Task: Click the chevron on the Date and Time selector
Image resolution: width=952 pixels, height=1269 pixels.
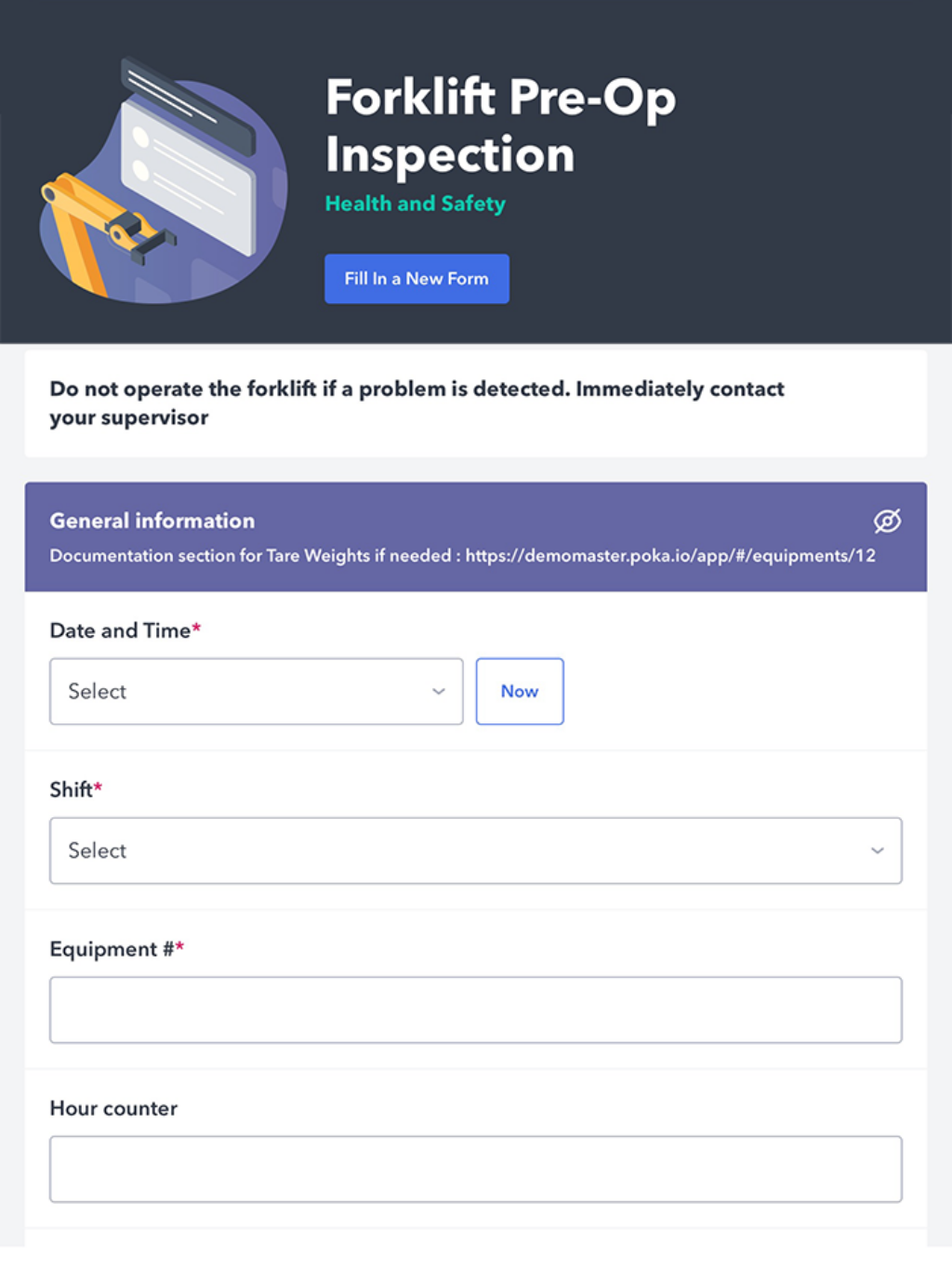Action: [439, 692]
